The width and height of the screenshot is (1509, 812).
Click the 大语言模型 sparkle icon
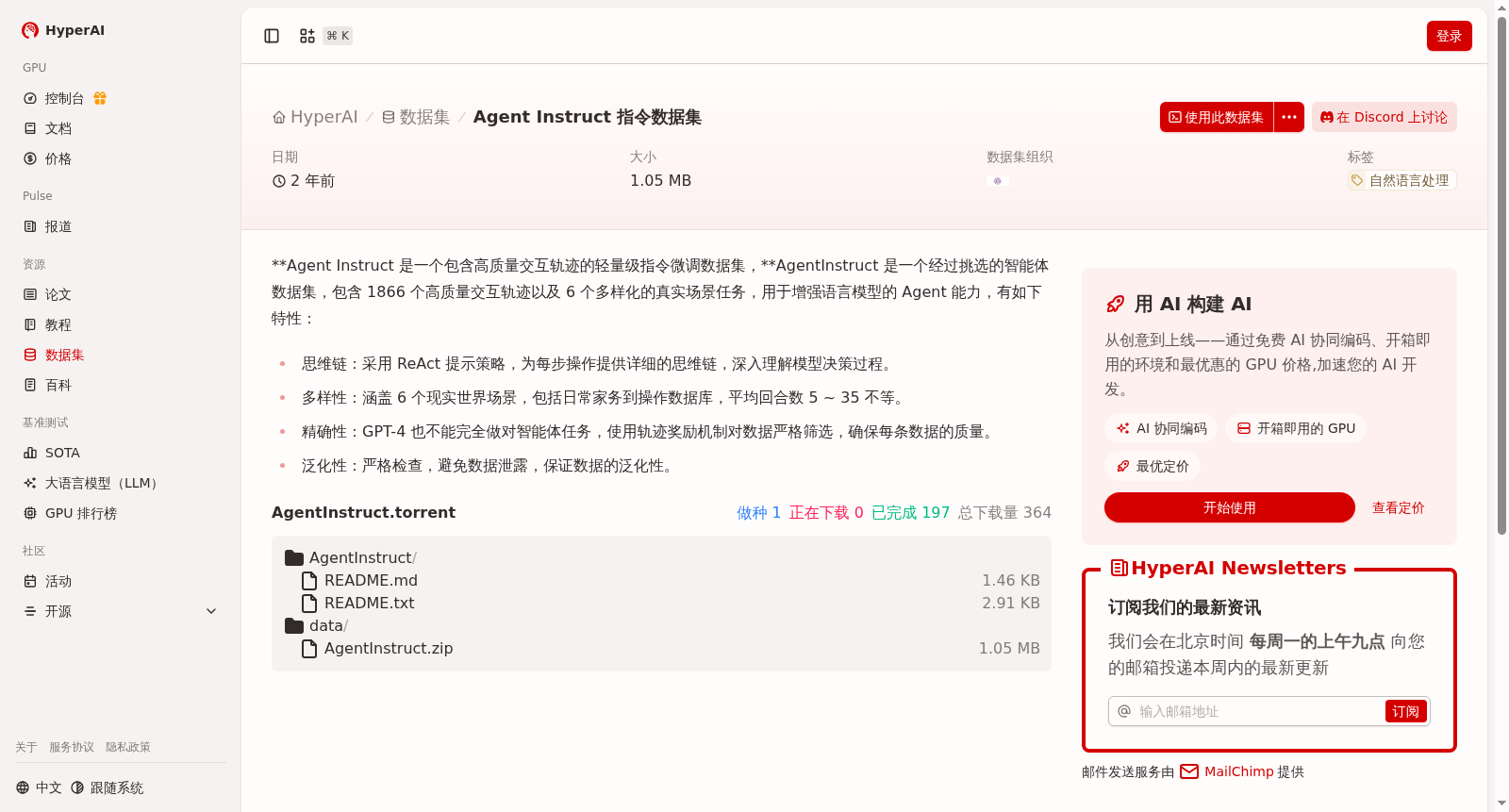click(30, 483)
